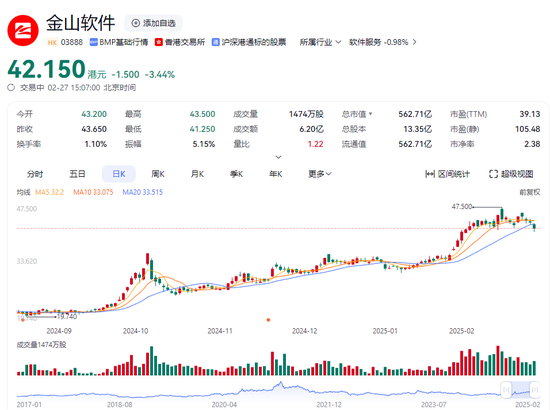This screenshot has height=410, width=550.
Task: Click the orange event dot marker below chart
Action: pos(268,320)
